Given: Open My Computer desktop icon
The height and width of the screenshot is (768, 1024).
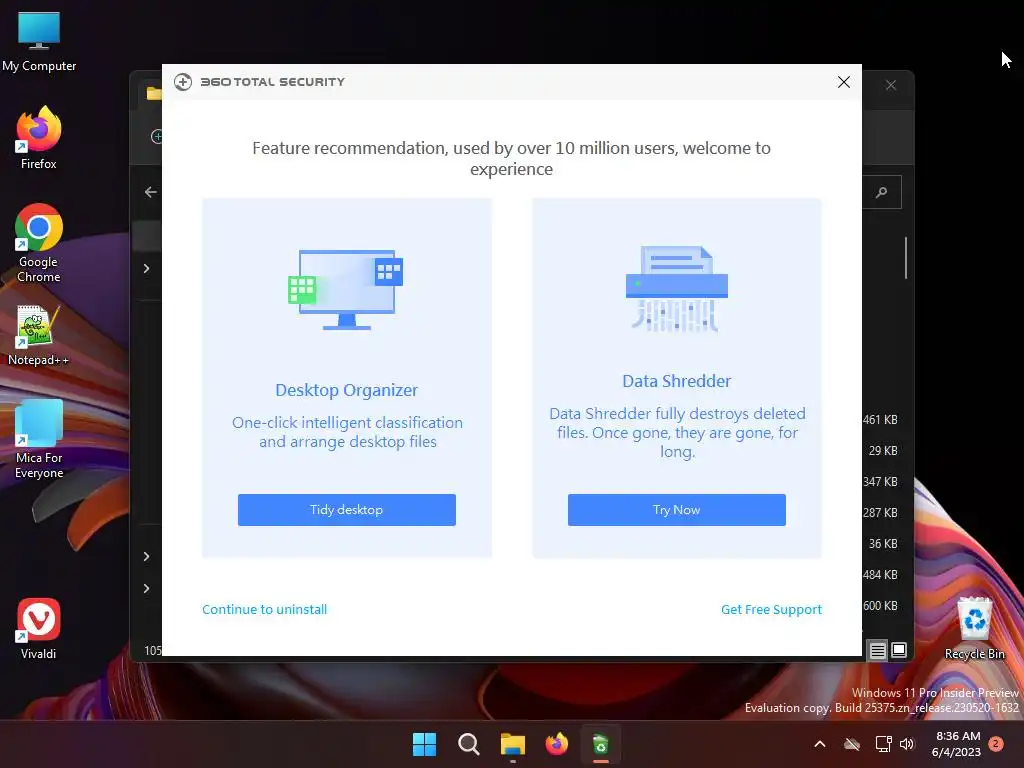Looking at the screenshot, I should tap(39, 40).
